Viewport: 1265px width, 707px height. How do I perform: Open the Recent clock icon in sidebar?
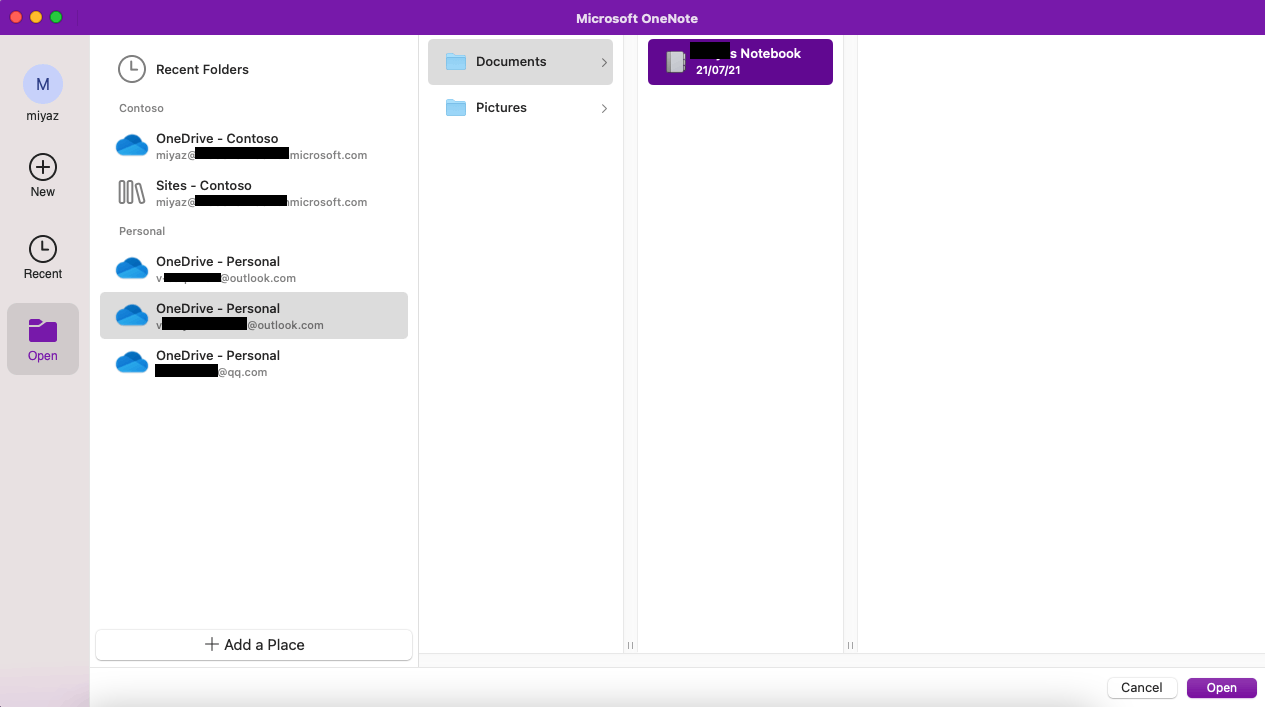43,249
